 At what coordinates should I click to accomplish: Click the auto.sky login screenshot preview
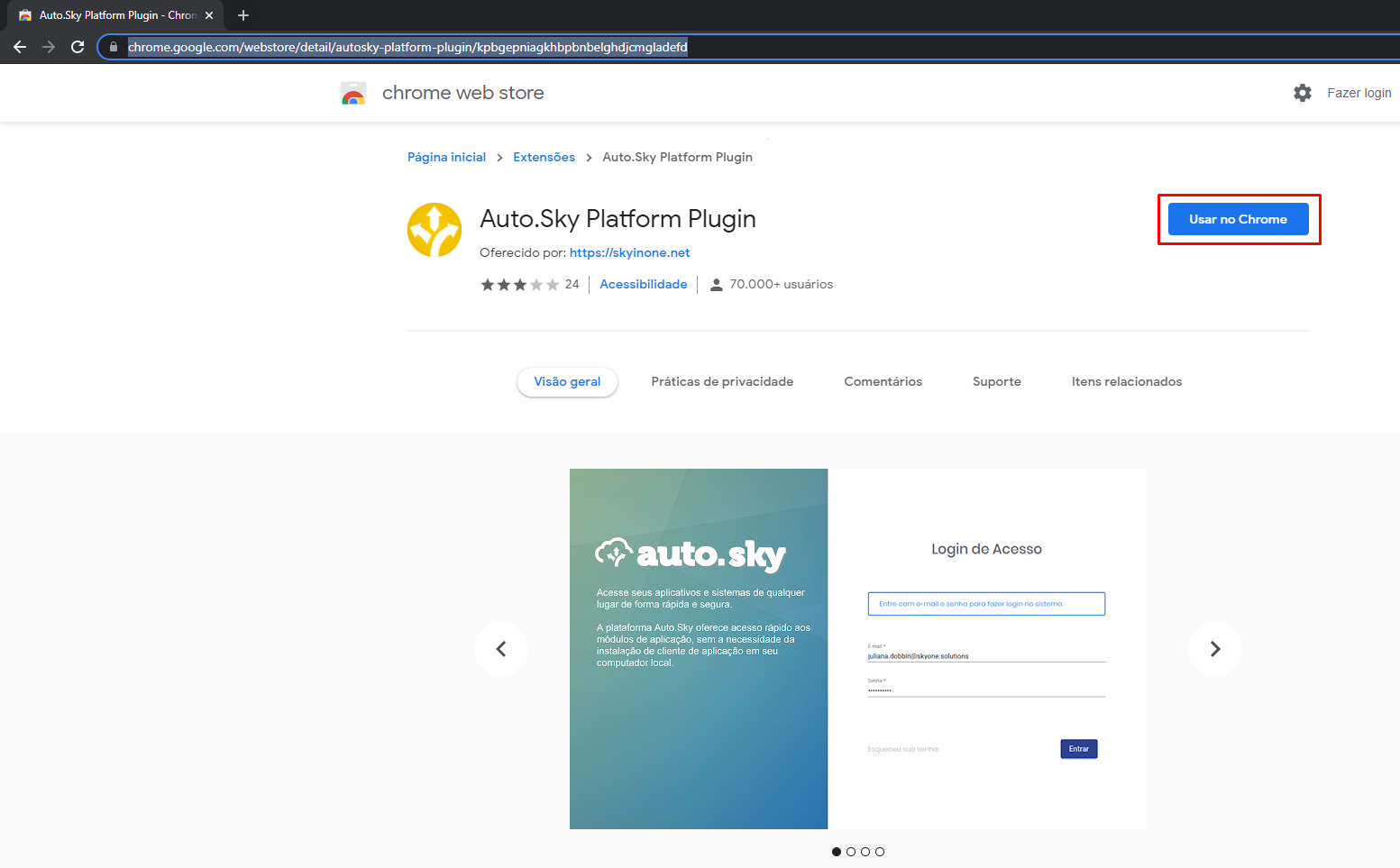pos(858,649)
